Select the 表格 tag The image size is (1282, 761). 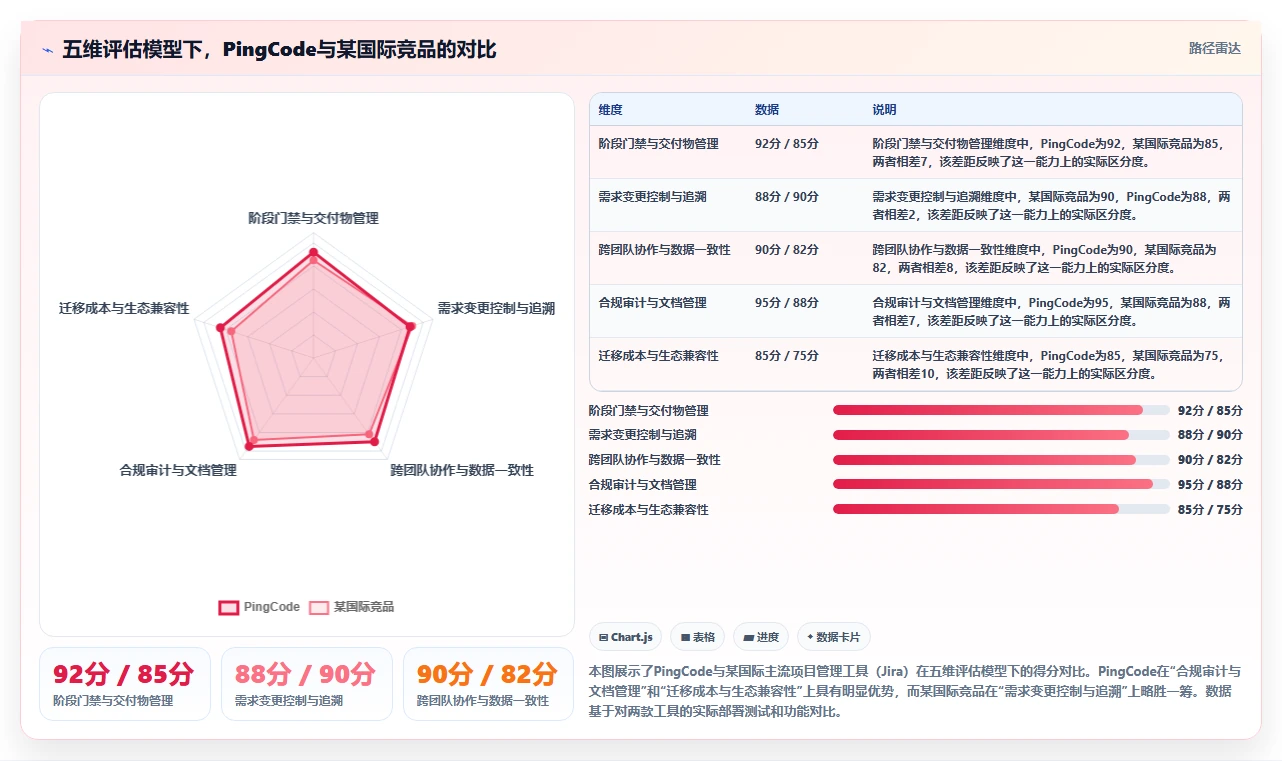697,637
